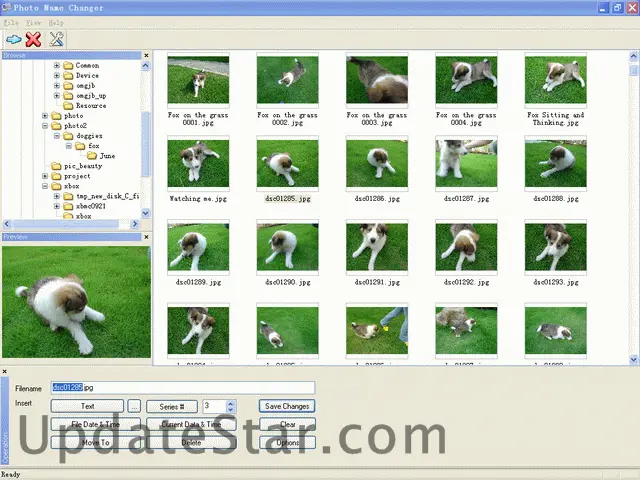Open the Help menu

(x=56, y=23)
